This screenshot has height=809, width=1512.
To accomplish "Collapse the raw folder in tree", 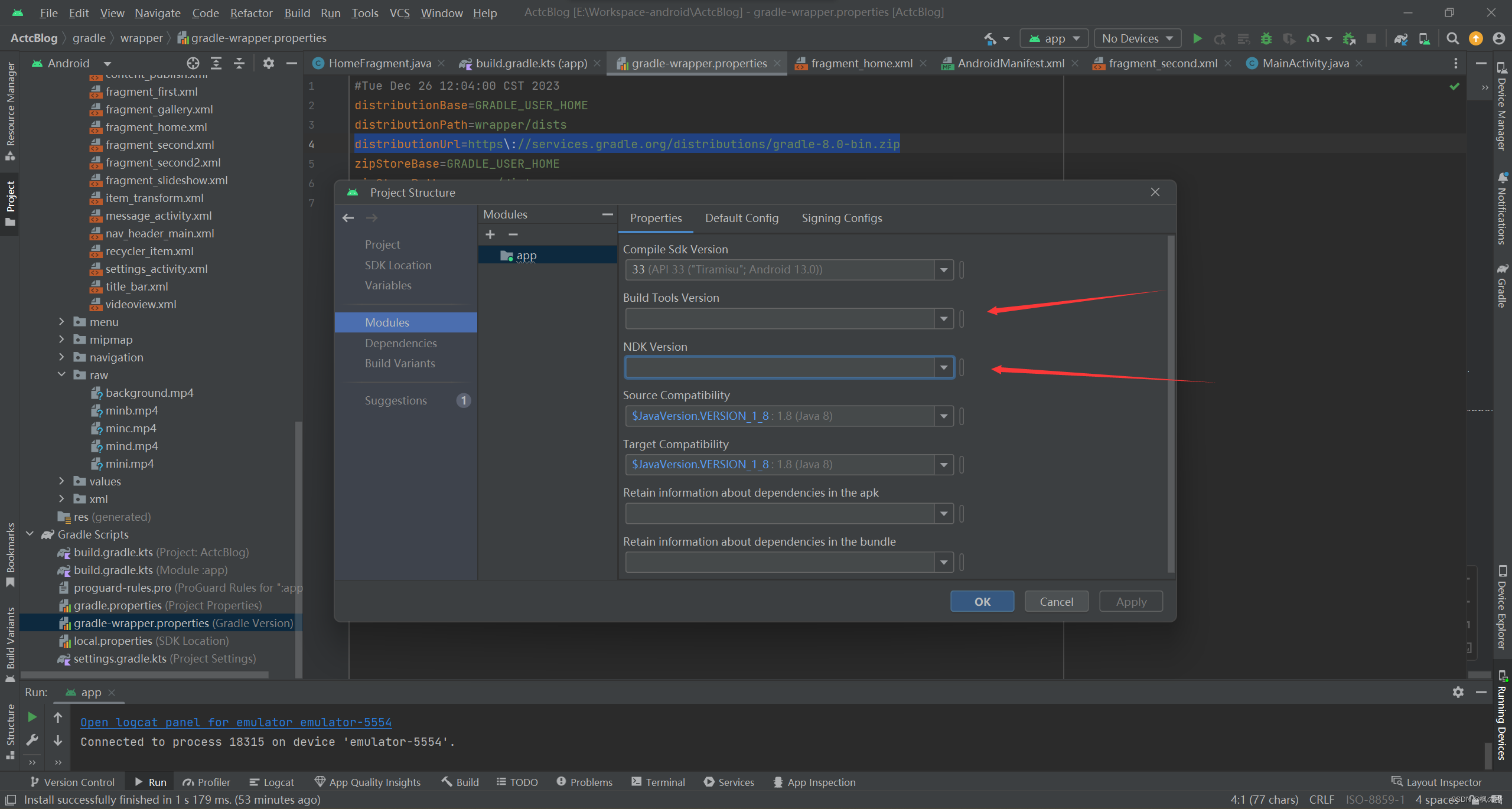I will coord(61,375).
